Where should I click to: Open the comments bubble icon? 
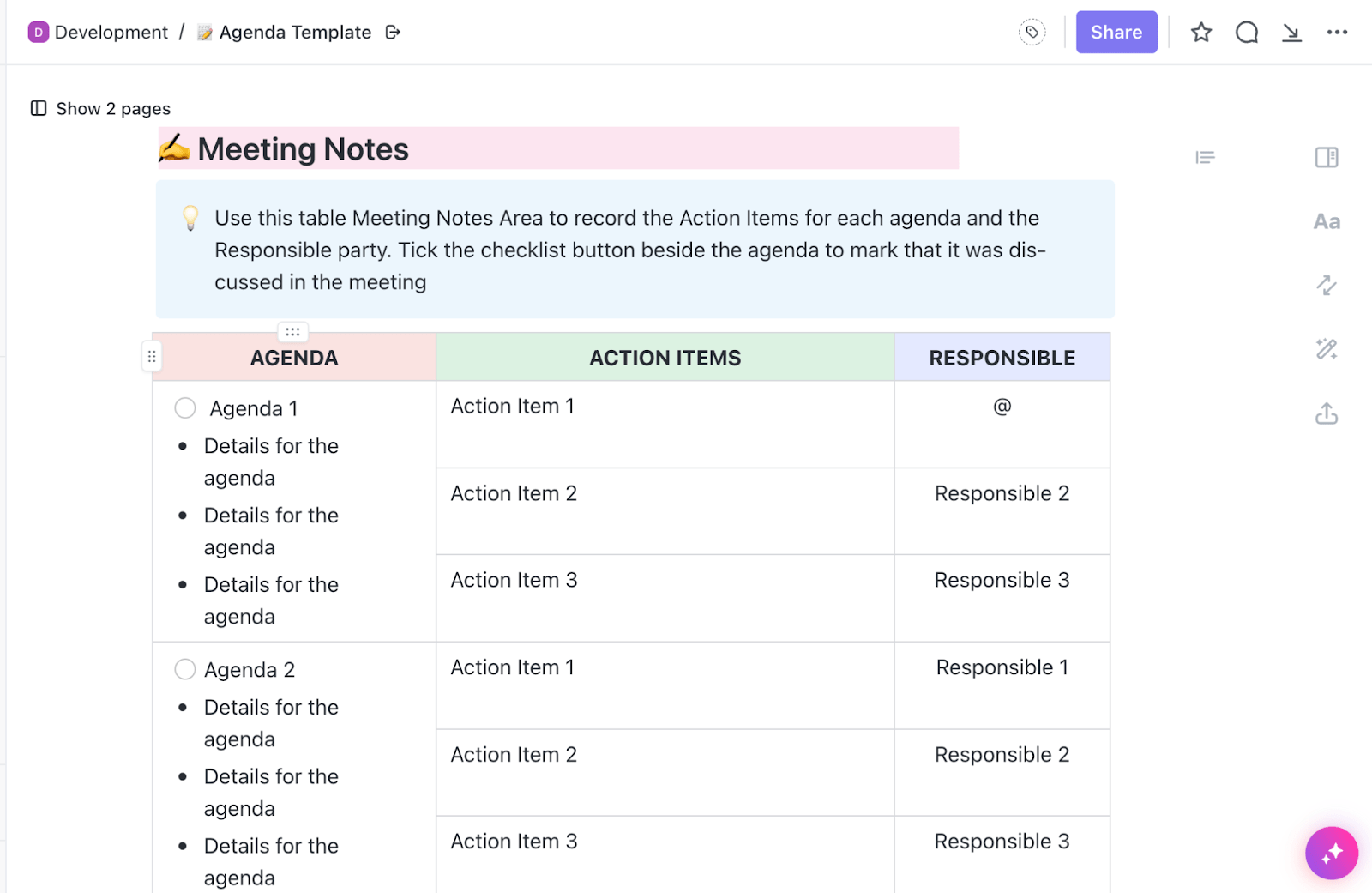click(x=1247, y=33)
